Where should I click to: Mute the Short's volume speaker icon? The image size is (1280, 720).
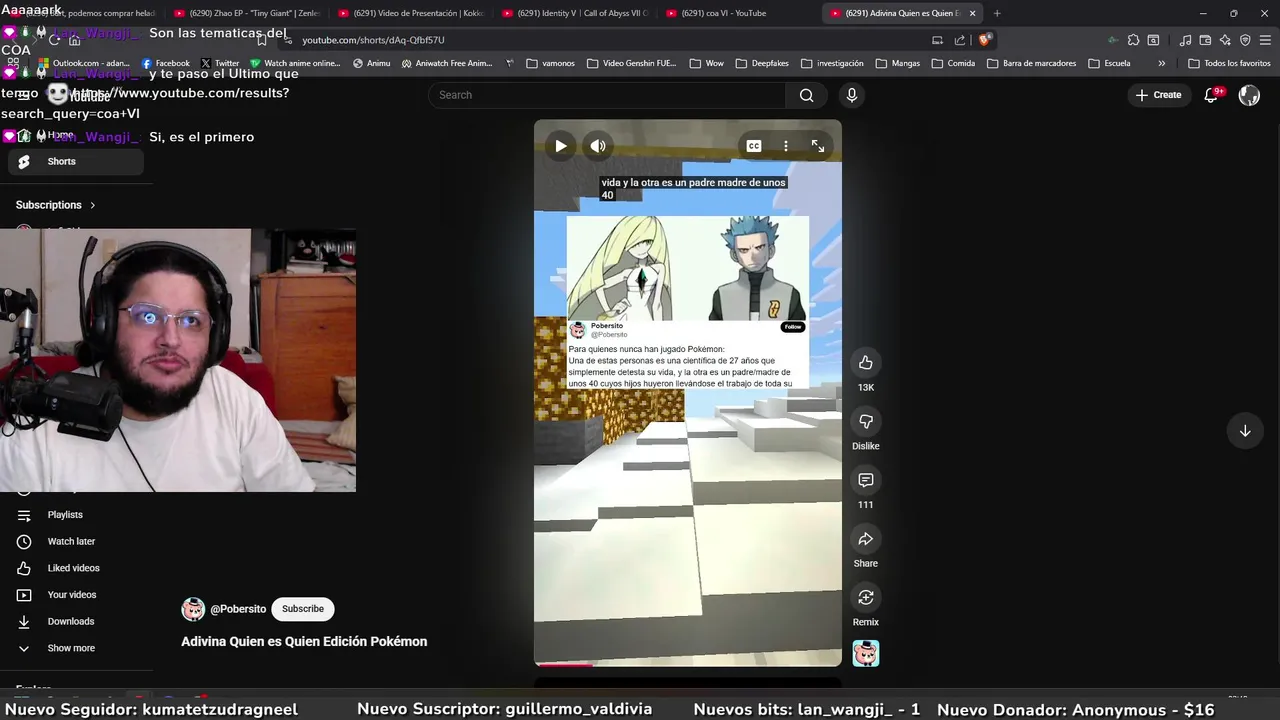(598, 146)
